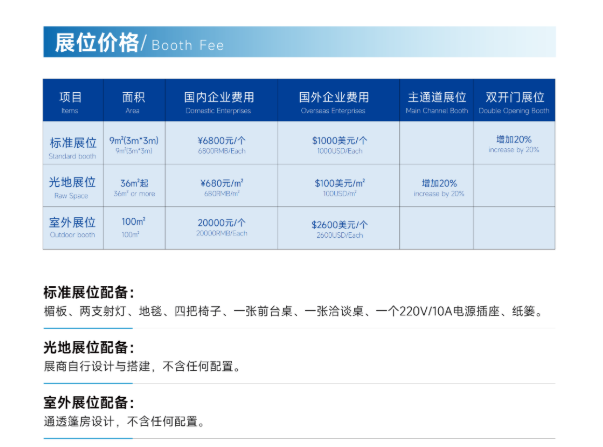Click the 光地展位 Raw Space row label

[x=71, y=187]
